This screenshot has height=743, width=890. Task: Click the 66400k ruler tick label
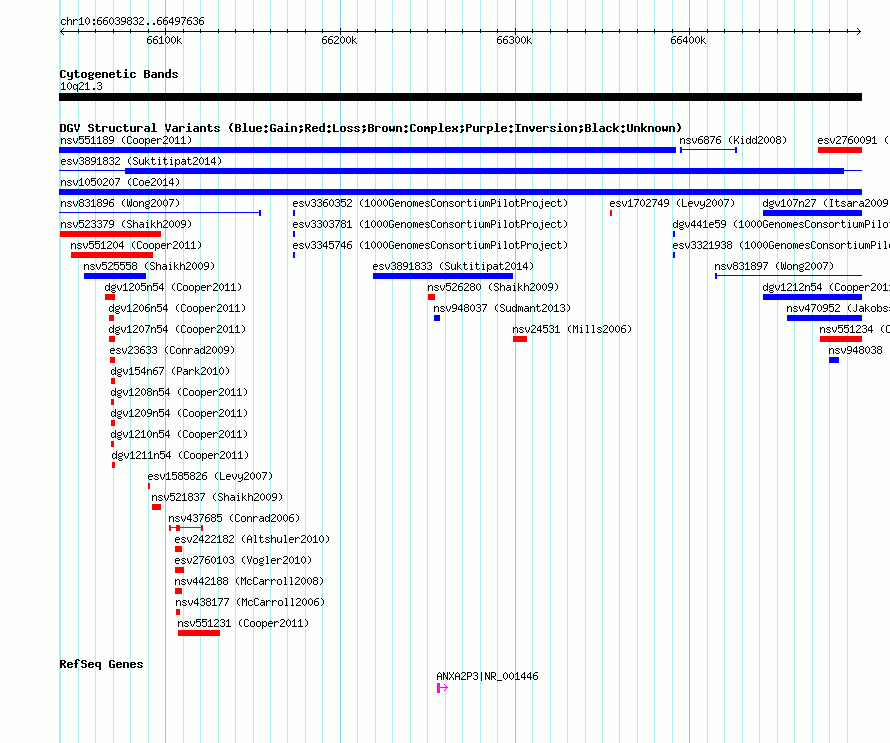pos(689,40)
